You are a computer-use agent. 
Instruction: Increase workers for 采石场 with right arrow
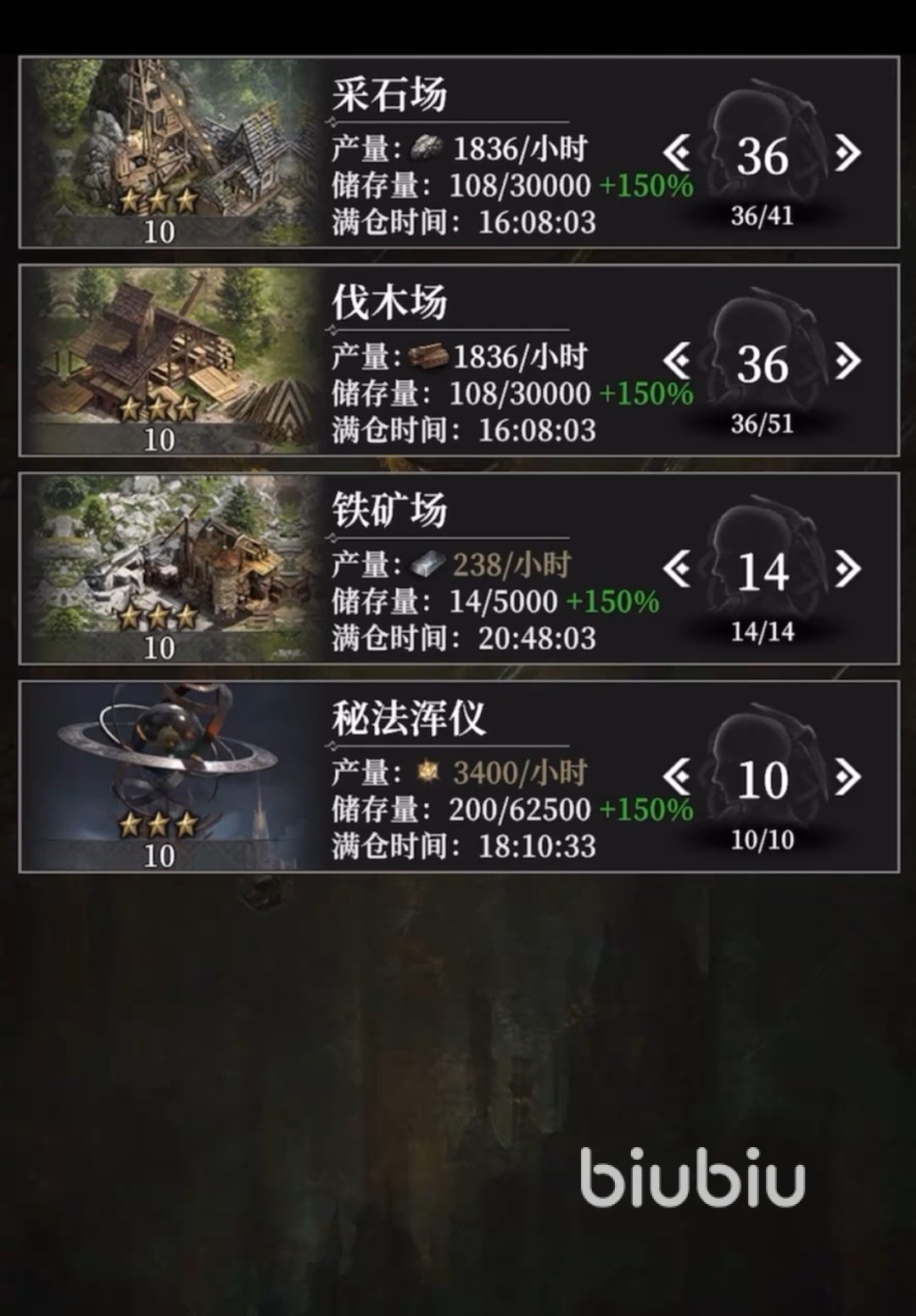pyautogui.click(x=847, y=154)
